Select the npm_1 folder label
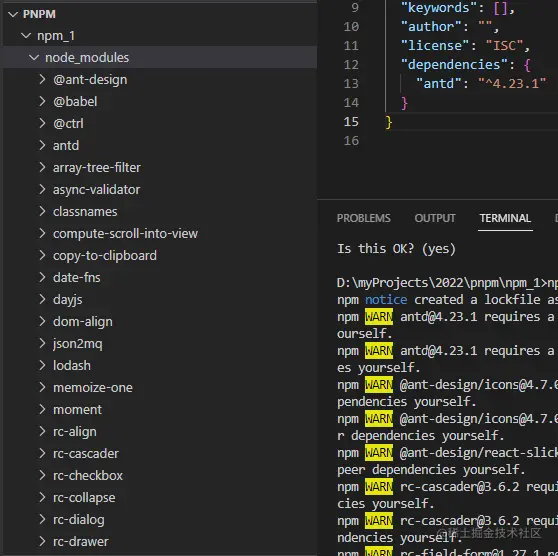 56,36
